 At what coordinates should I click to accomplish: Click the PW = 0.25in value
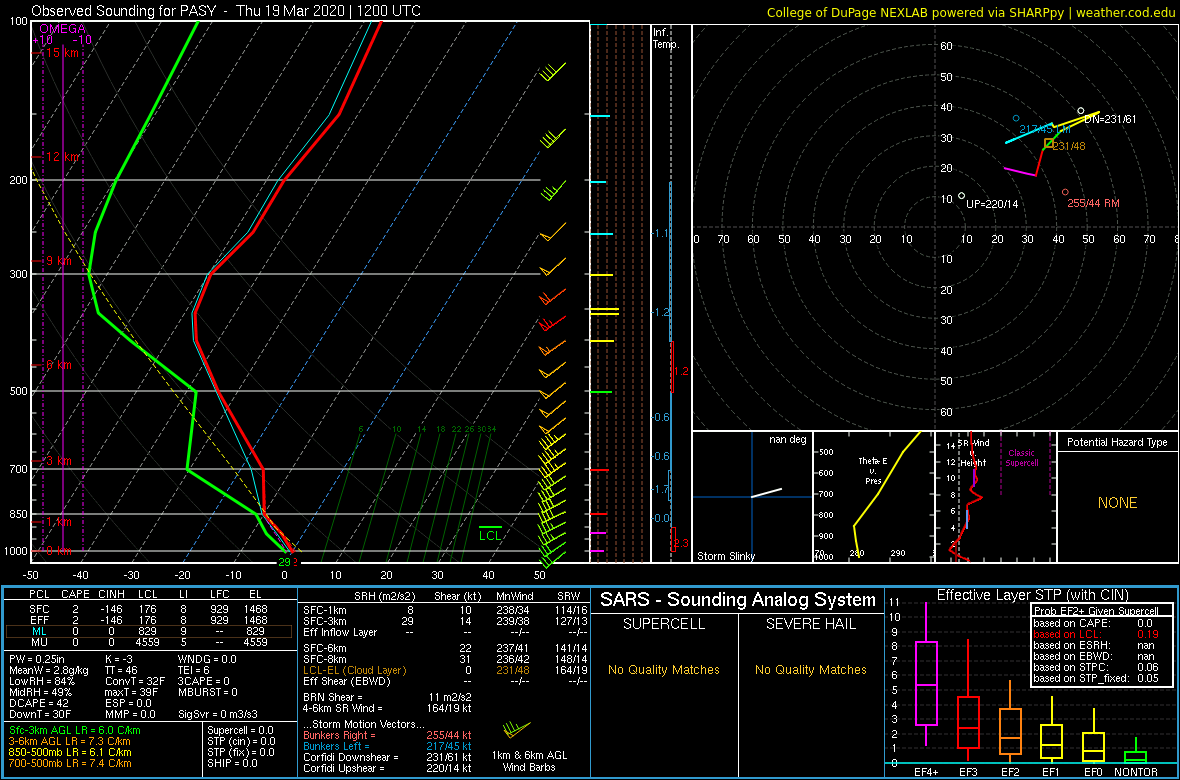pos(38,660)
